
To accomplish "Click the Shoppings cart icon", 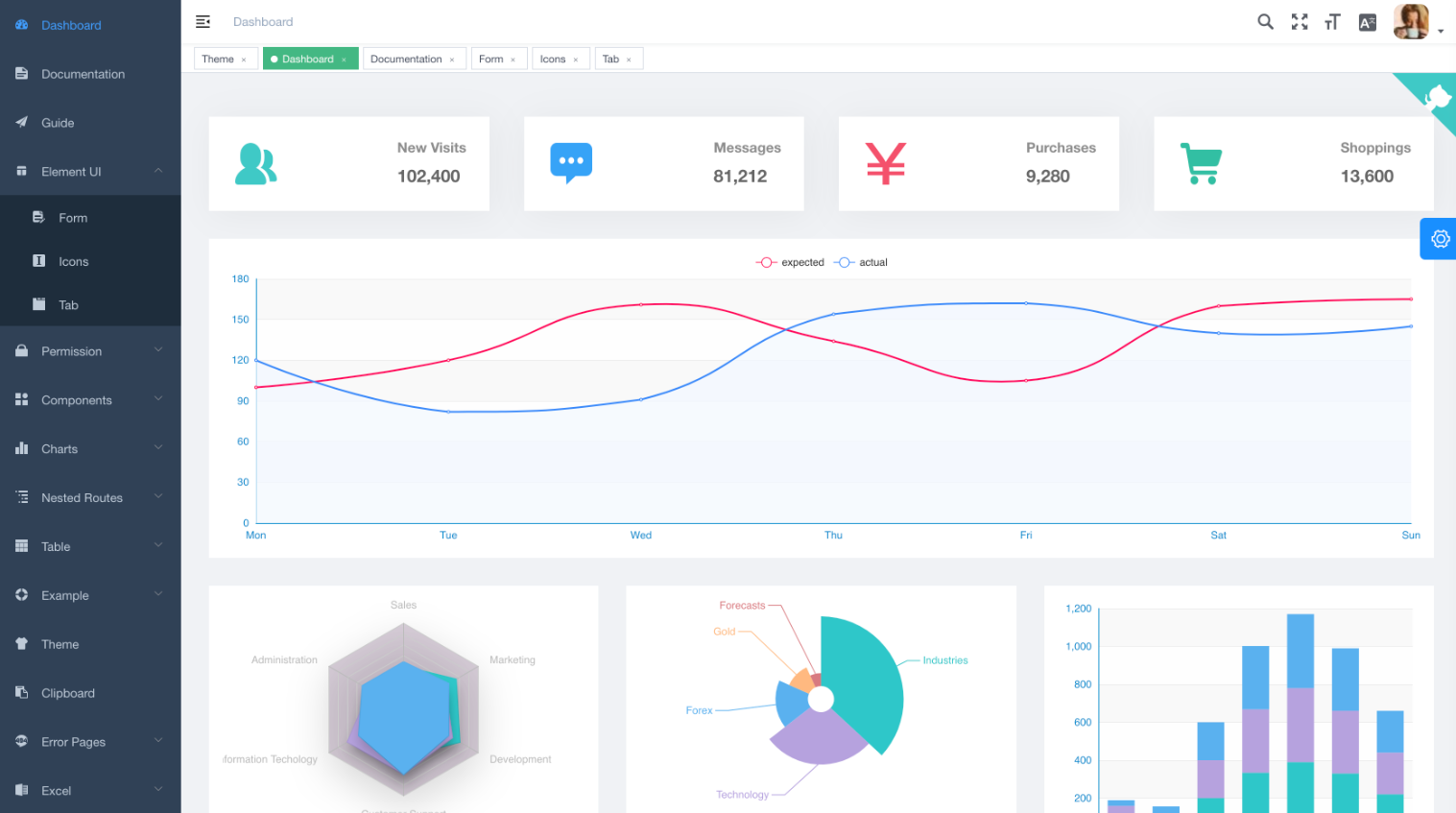I will 1201,163.
